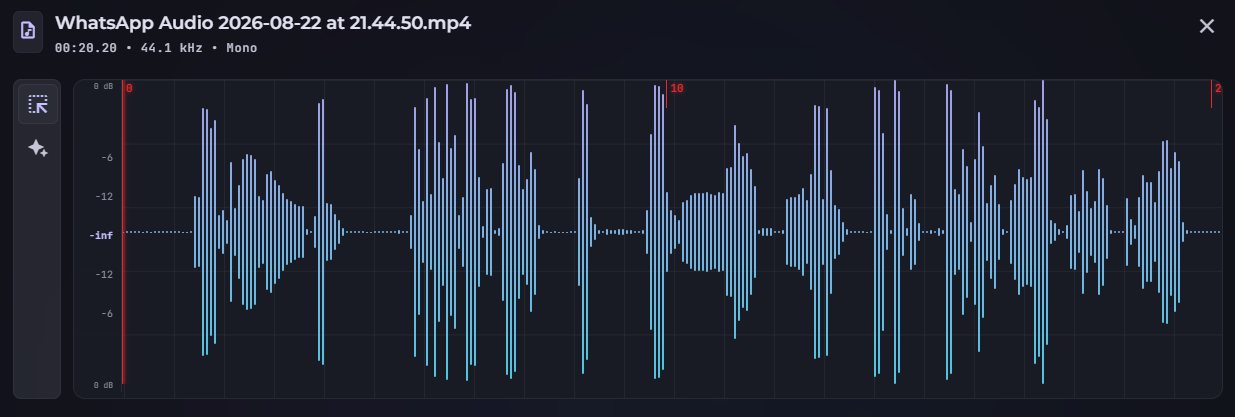Open the sparkle AI enhance tool
Image resolution: width=1235 pixels, height=417 pixels.
[38, 148]
